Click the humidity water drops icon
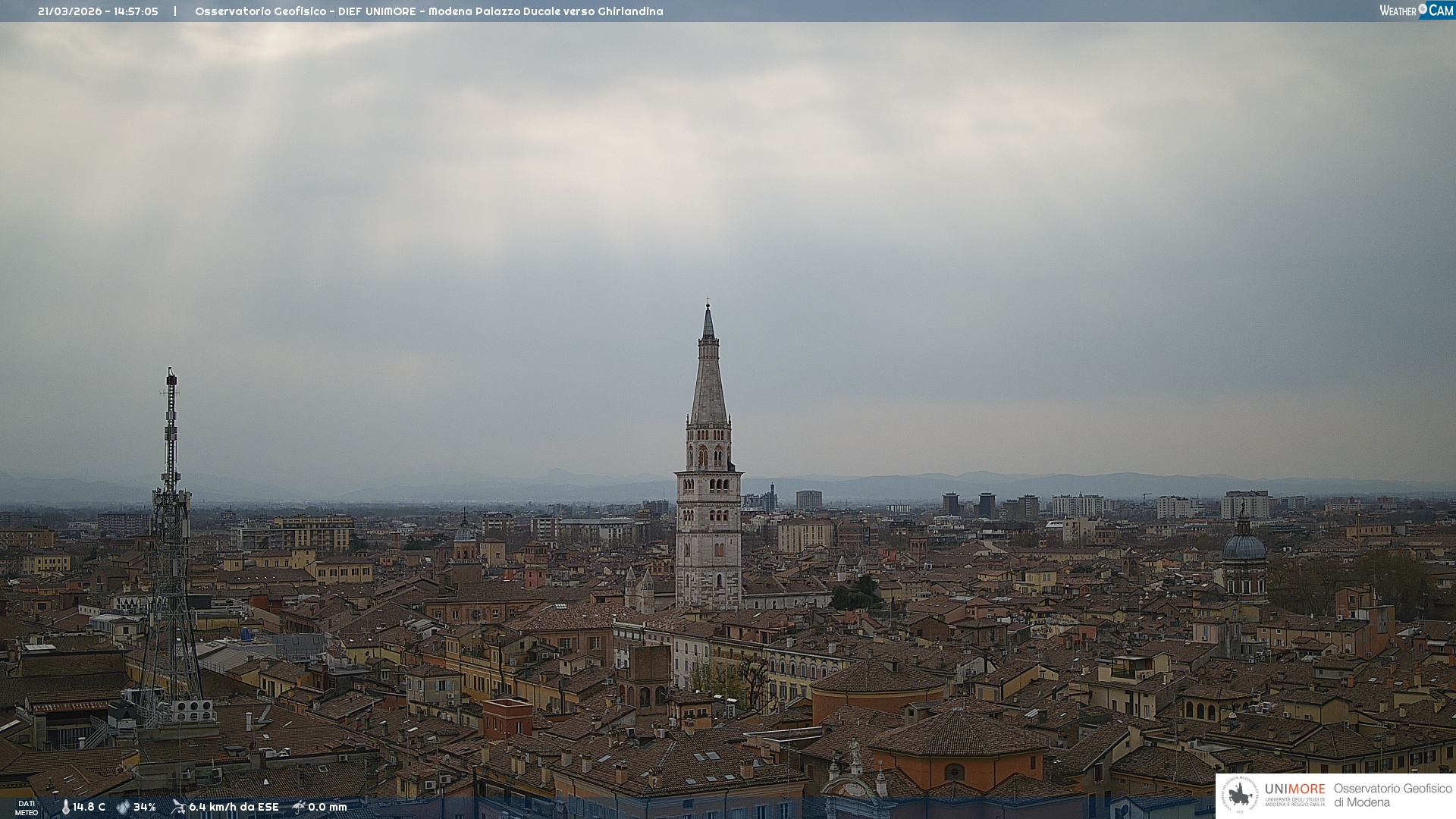This screenshot has width=1456, height=819. [123, 807]
